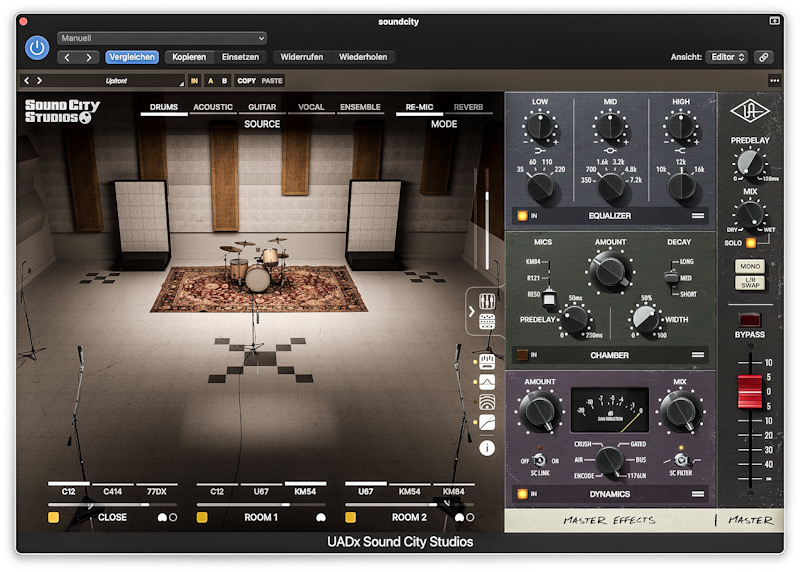Open the Ansicht Editor dropdown

tap(726, 57)
